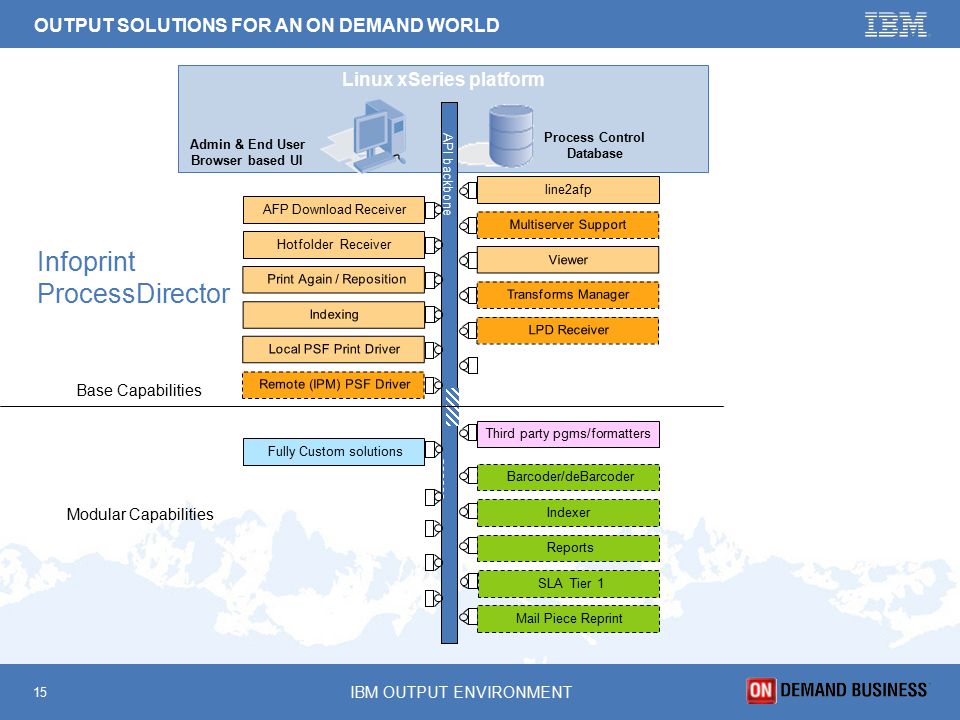The width and height of the screenshot is (960, 720).
Task: Select the Multiserver Support box
Action: point(568,225)
